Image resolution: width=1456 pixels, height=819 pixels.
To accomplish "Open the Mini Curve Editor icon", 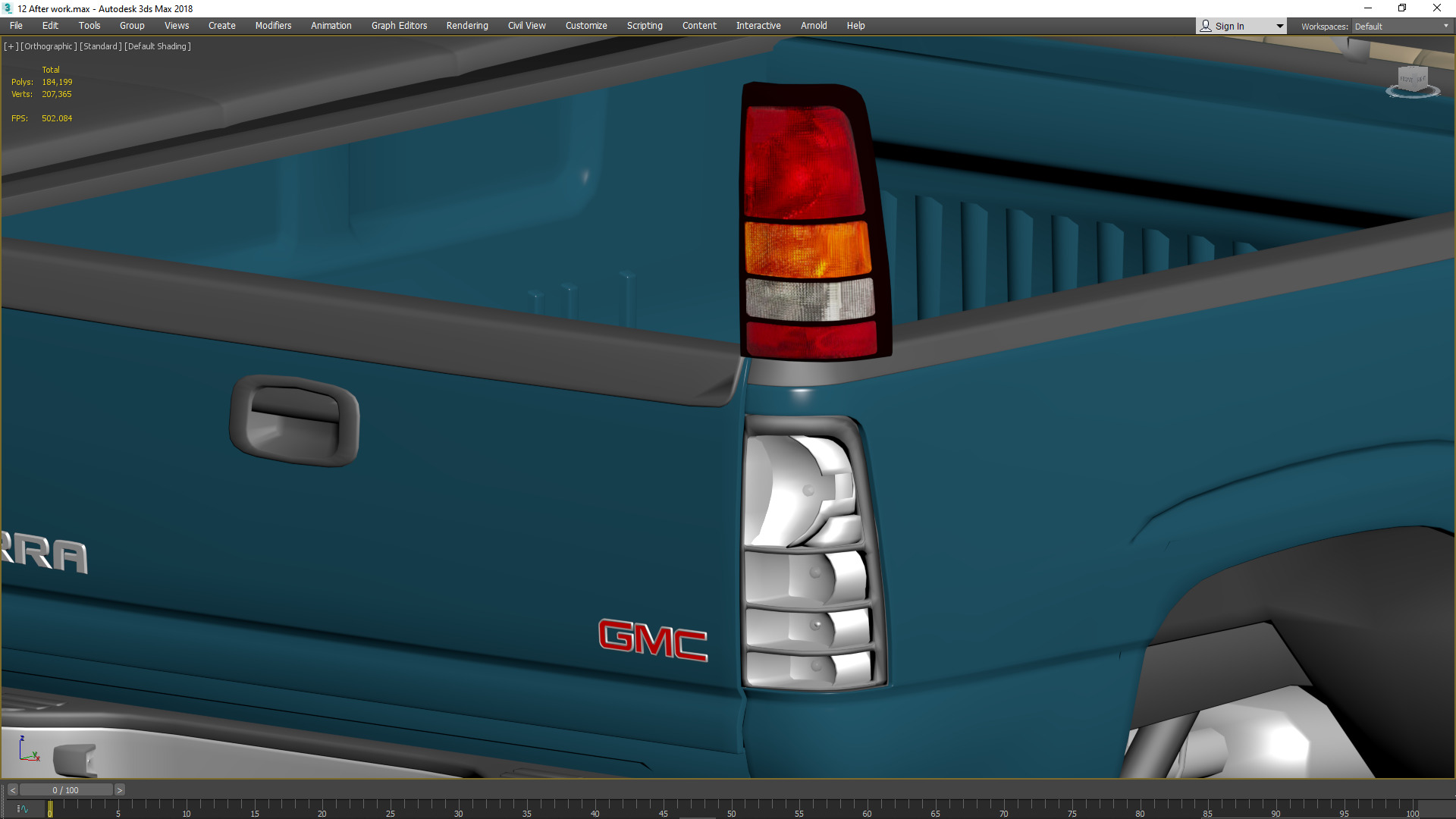I will tap(23, 809).
